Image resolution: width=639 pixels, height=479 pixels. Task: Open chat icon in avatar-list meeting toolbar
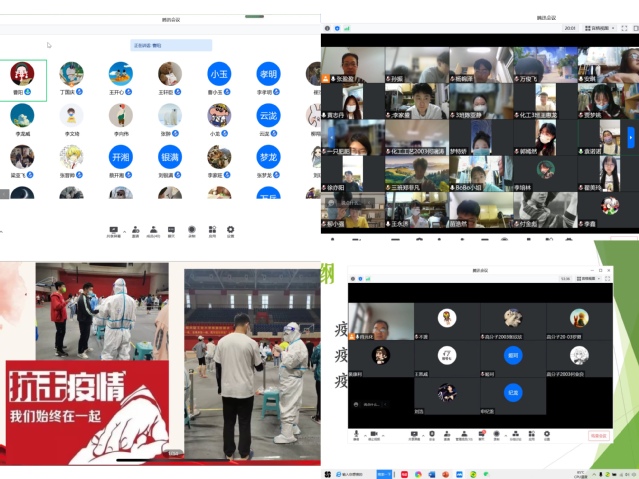(172, 230)
